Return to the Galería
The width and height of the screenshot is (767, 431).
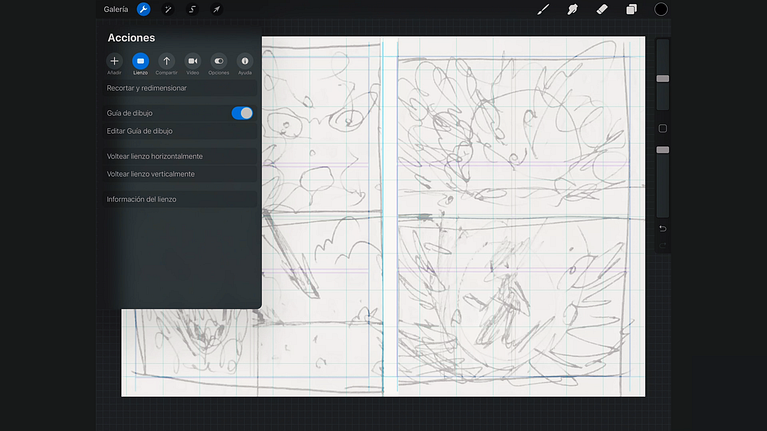click(x=116, y=9)
